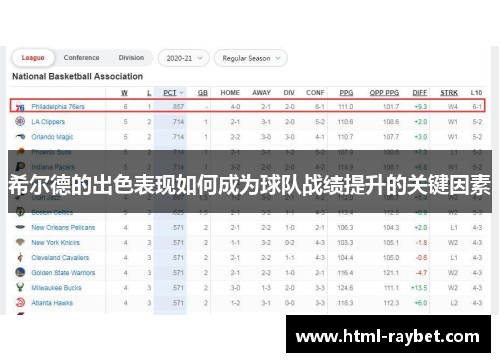Open the New York Knicks team link
Screen dimensions: 500x362
(55, 243)
